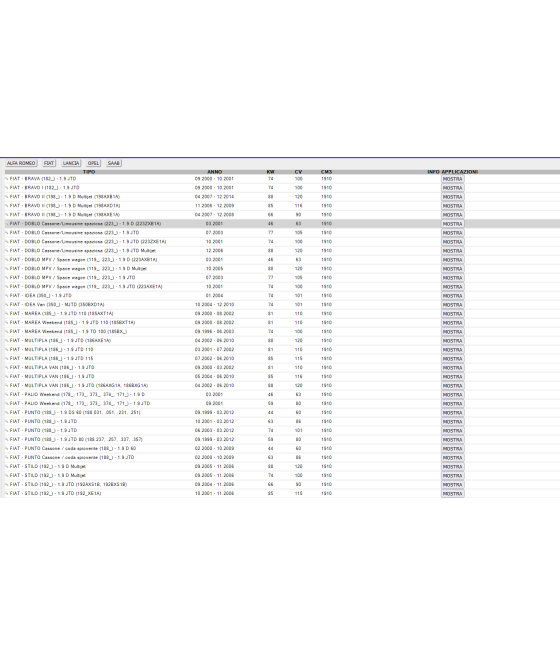Click the arrow icon beside IDEA Van MJTD row
Viewport: 560px width, 655px height.
click(7, 305)
